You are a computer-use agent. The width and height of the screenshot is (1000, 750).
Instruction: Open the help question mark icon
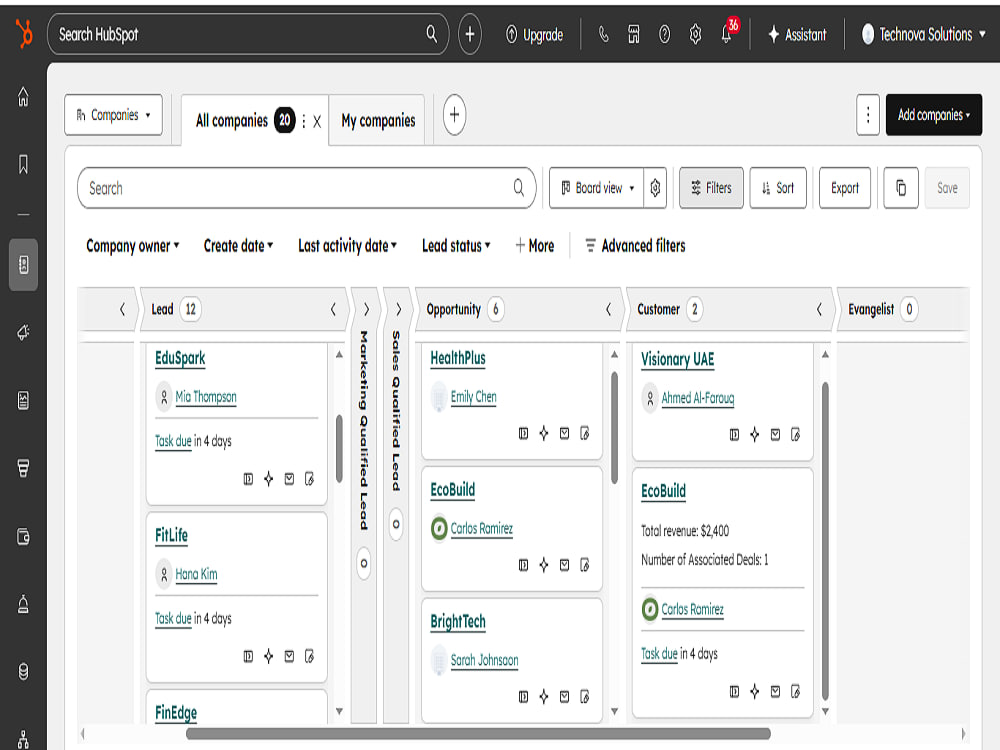point(665,34)
